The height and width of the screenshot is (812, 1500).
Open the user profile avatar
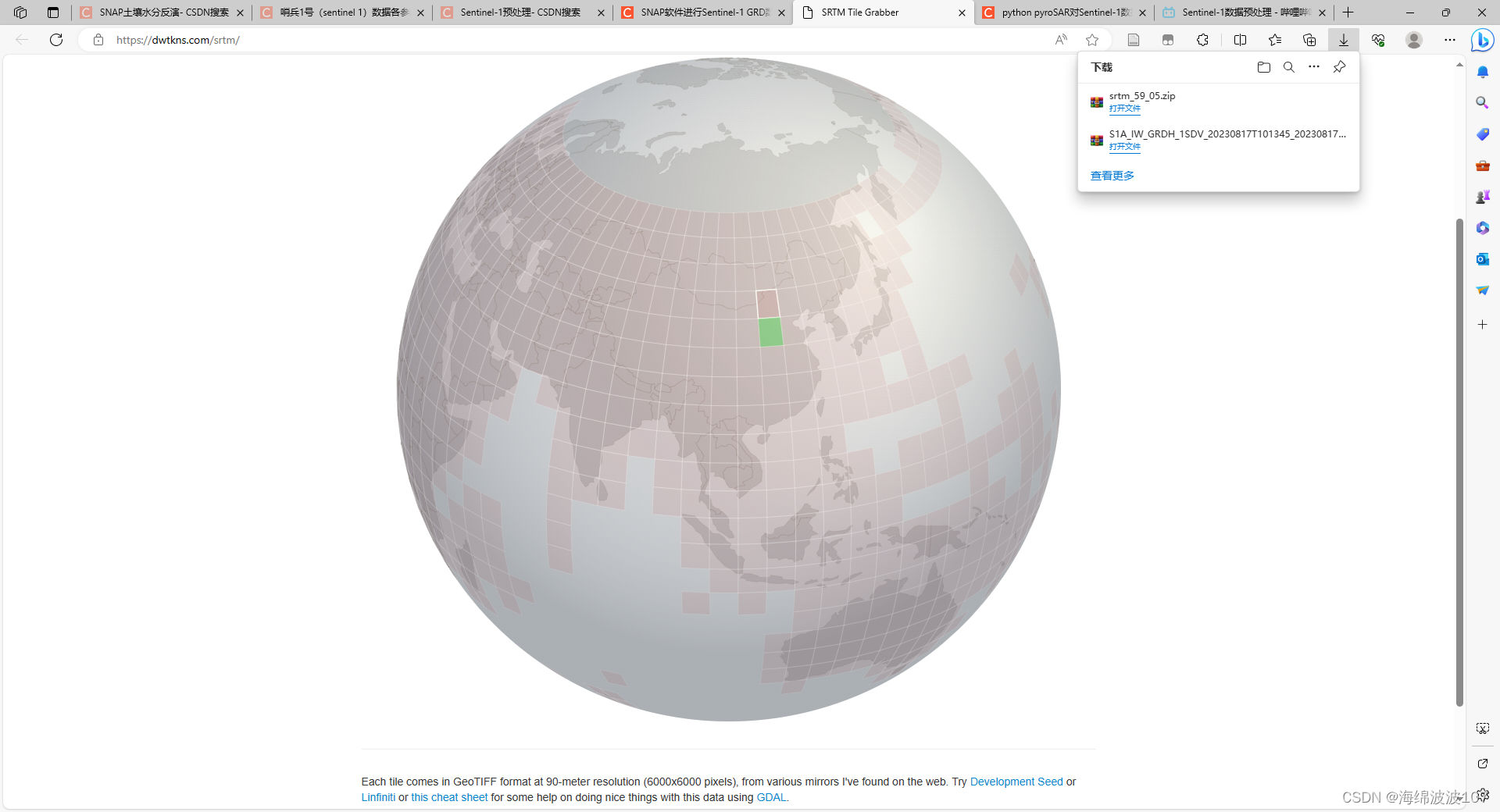click(1414, 40)
